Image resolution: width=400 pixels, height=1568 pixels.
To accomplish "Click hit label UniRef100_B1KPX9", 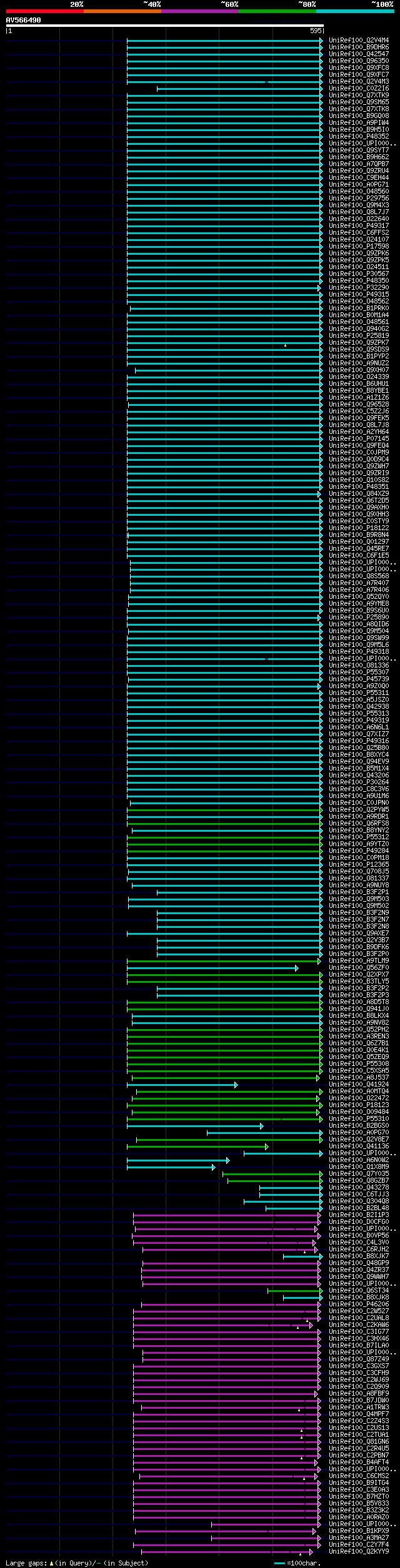I will (359, 1531).
